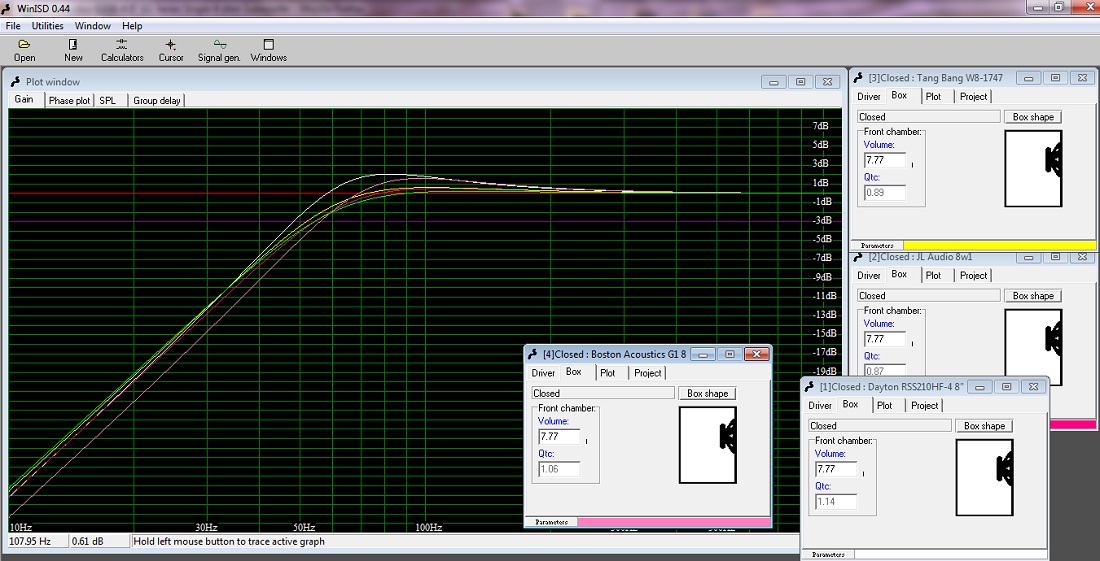This screenshot has height=561, width=1100.
Task: Click speaker box diagram in Tang Bang window
Action: click(x=1033, y=169)
